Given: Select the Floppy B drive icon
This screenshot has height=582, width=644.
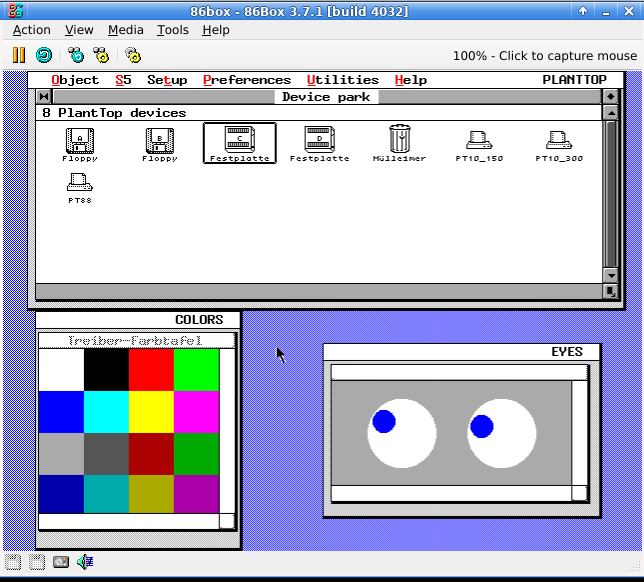Looking at the screenshot, I should (x=160, y=144).
